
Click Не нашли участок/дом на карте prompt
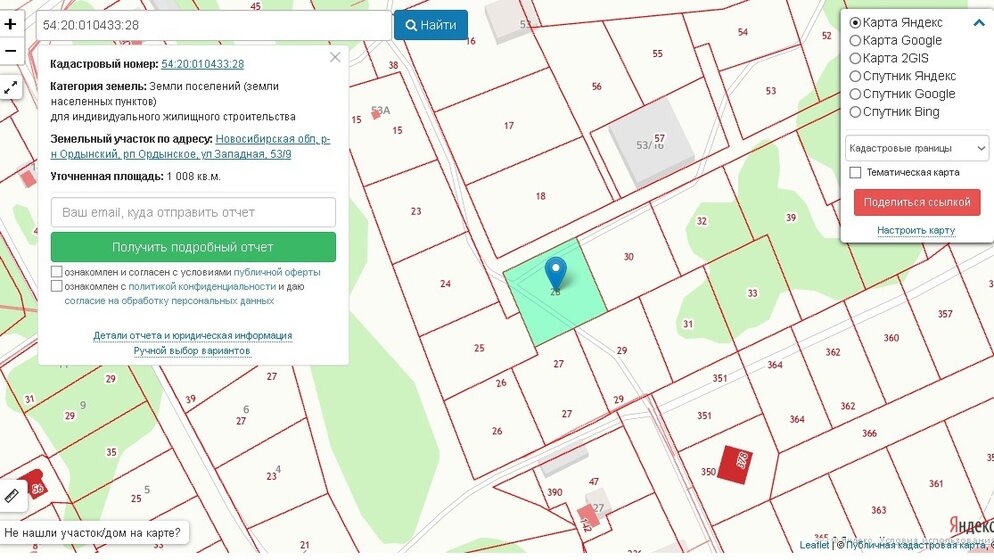(93, 533)
